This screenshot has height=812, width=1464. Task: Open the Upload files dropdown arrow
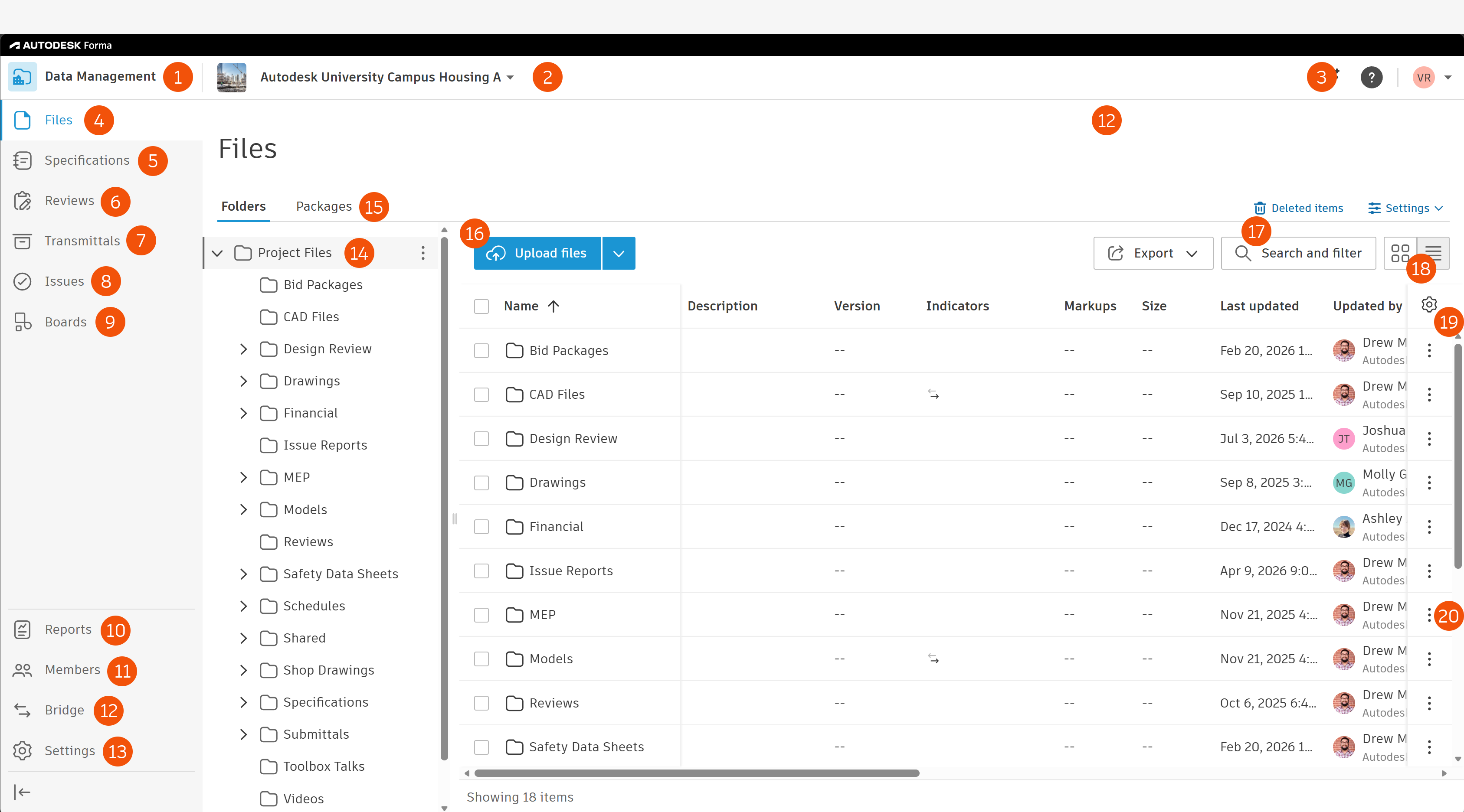(619, 253)
